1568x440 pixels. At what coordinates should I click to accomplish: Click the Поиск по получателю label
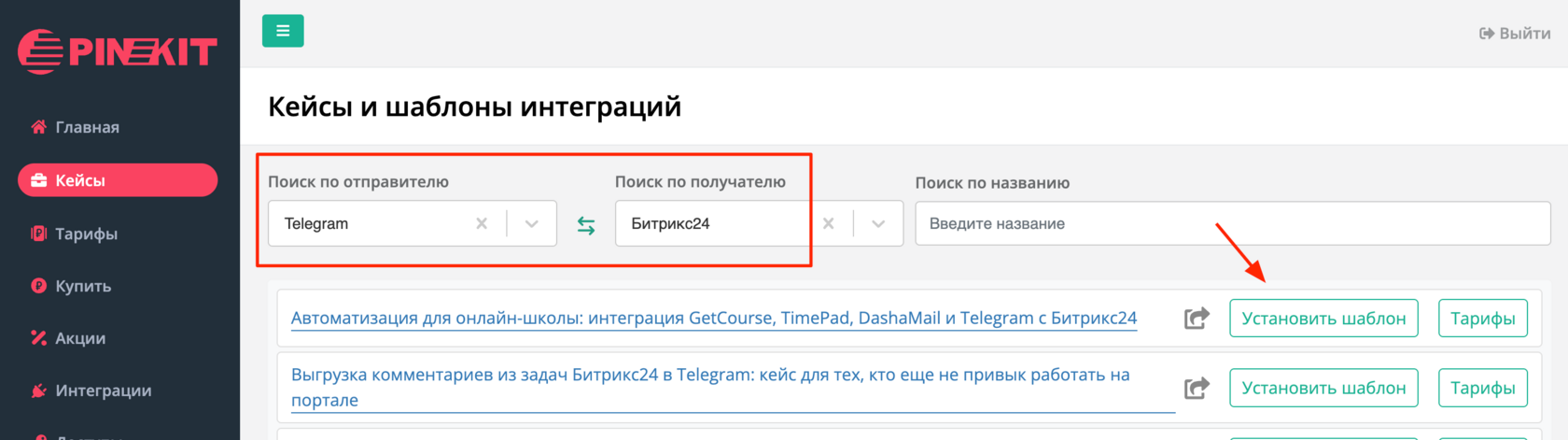coord(700,181)
